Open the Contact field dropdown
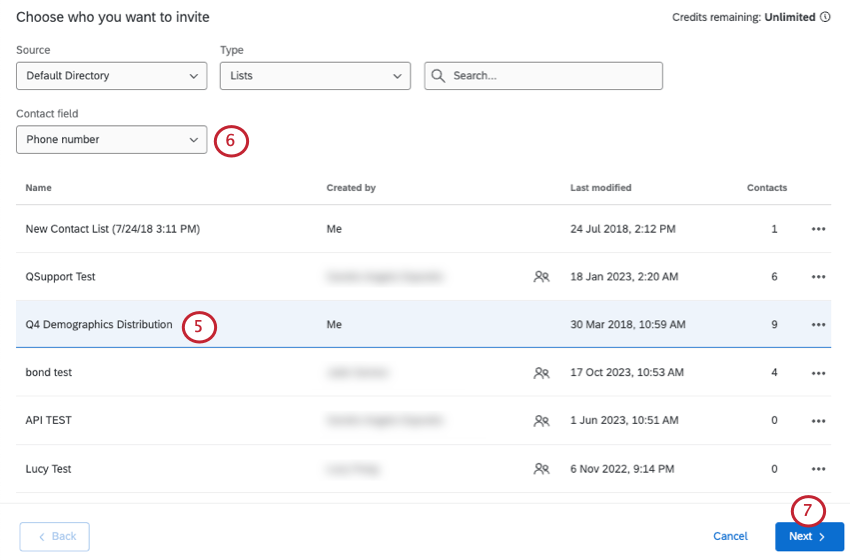Image resolution: width=850 pixels, height=560 pixels. [111, 140]
